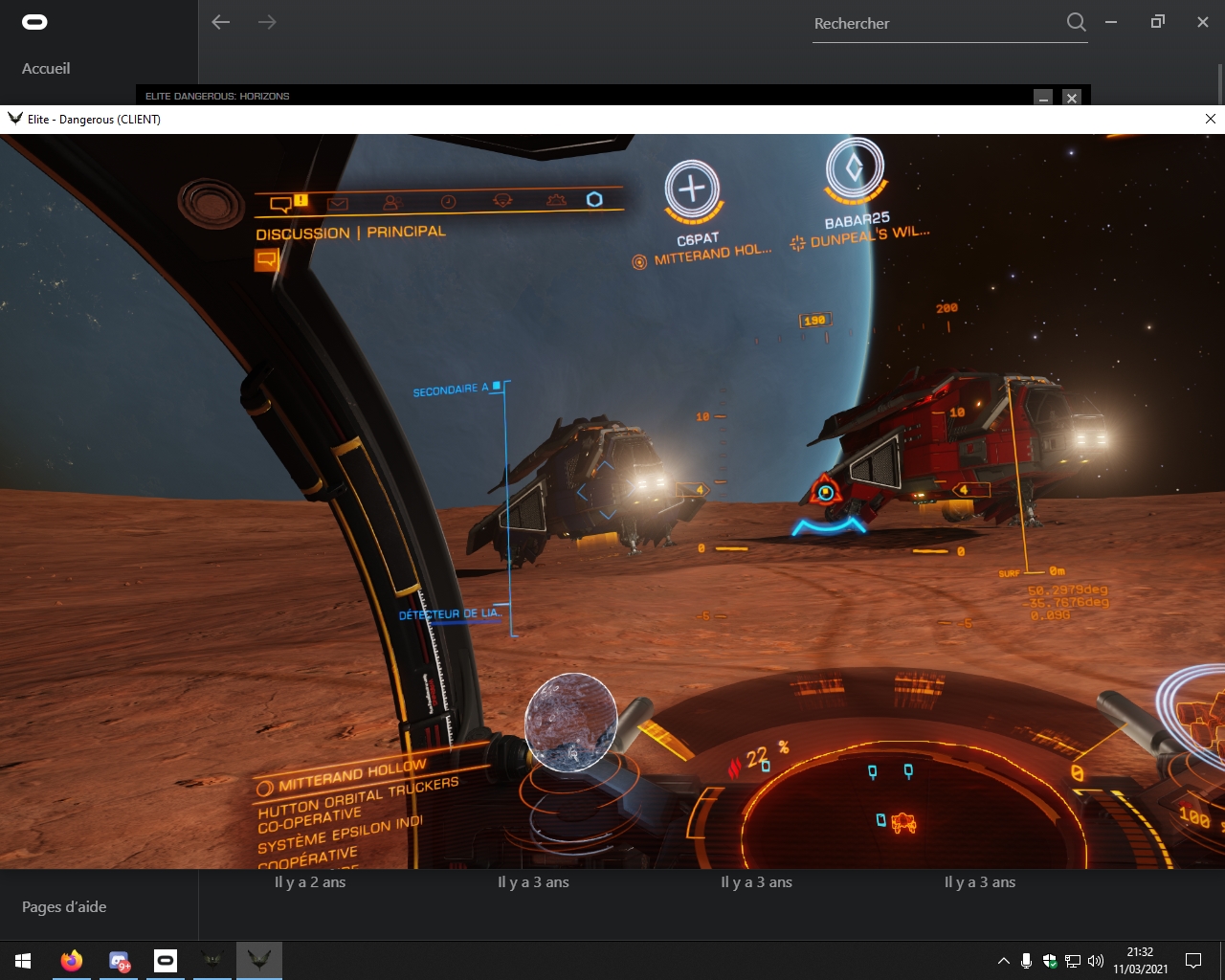Image resolution: width=1225 pixels, height=980 pixels.
Task: Click the MITTERAND HOLLOW location text bottom left
Action: coord(351,774)
